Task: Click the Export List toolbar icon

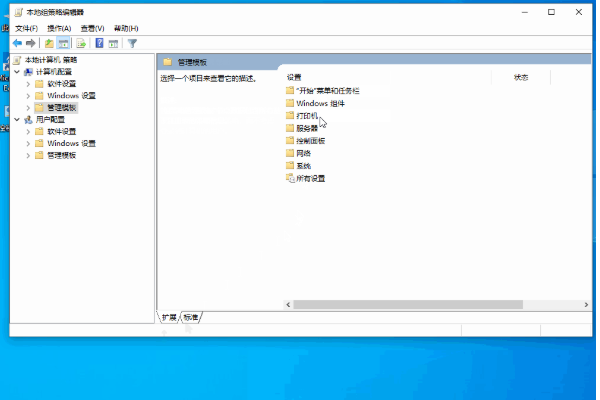Action: (81, 43)
